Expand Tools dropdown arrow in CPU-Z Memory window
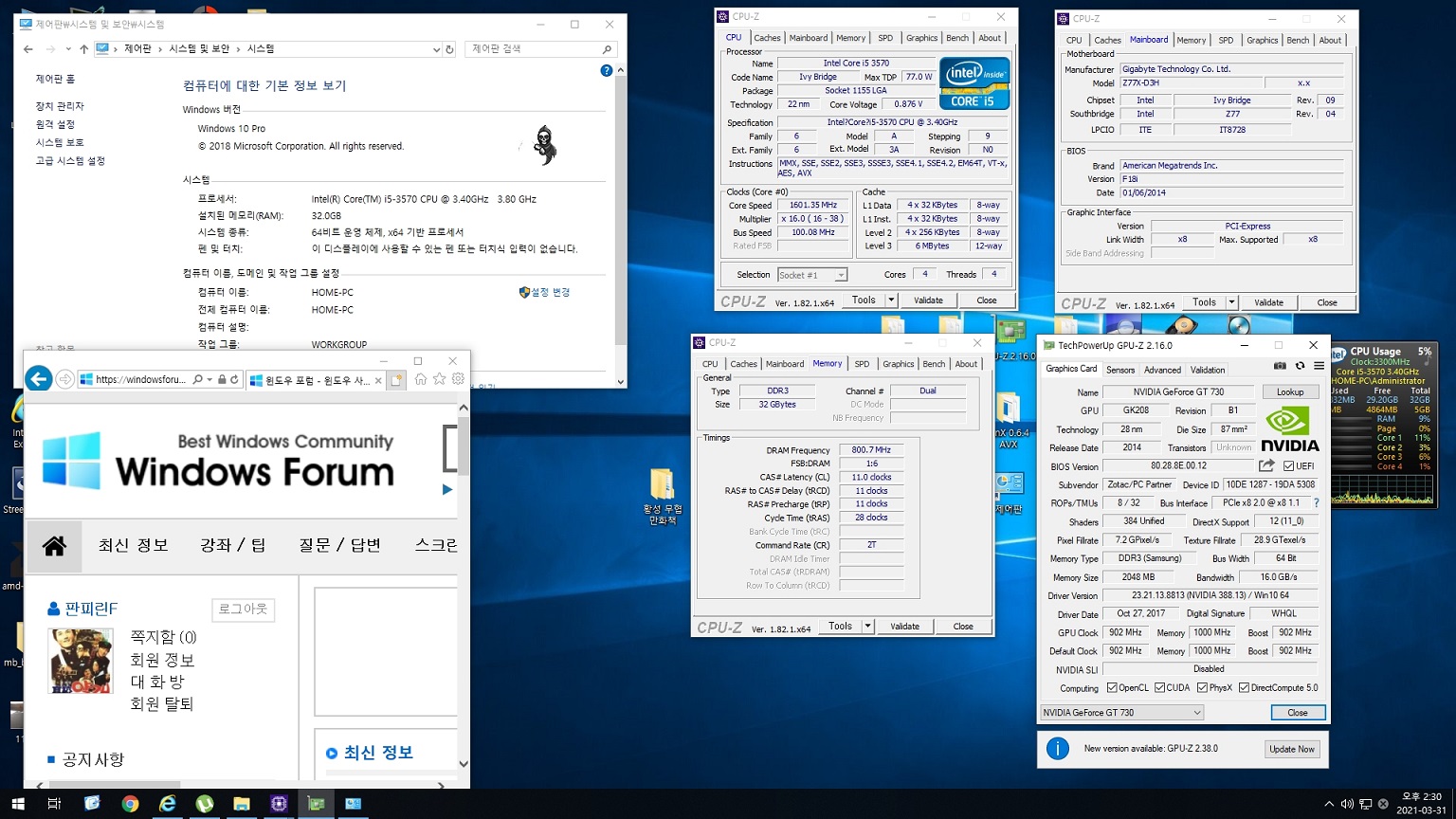 coord(867,626)
